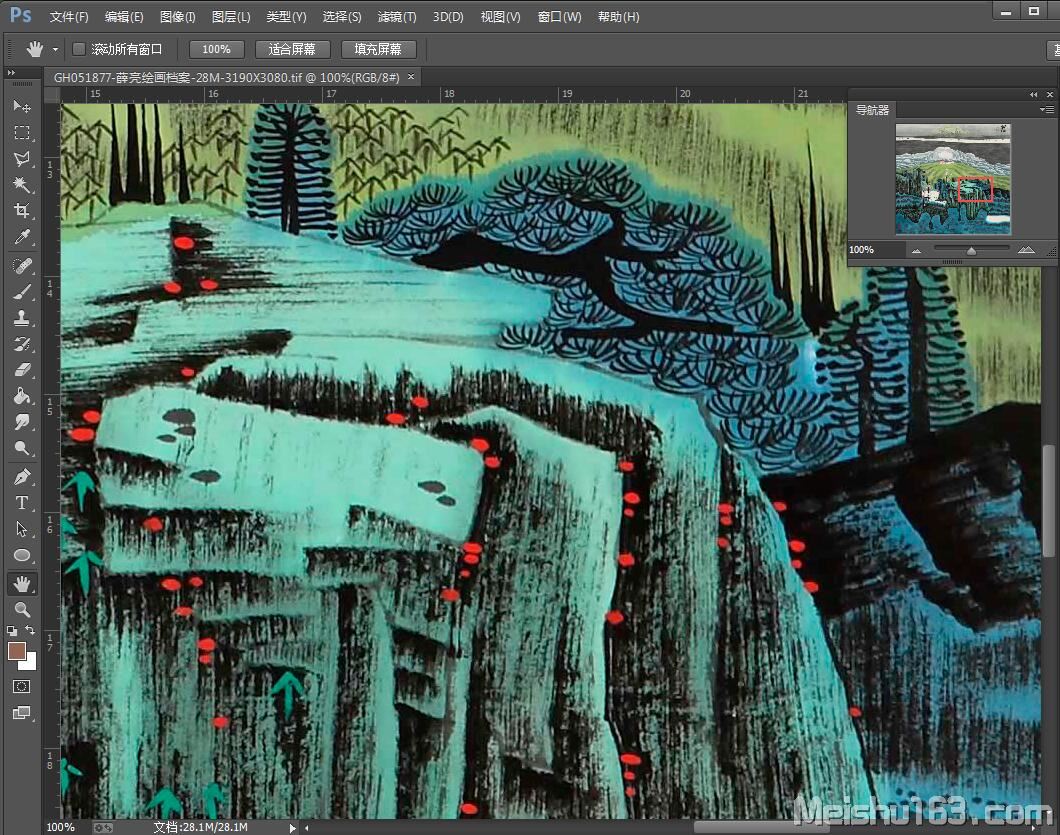Expand the toolbox to two columns

click(x=11, y=72)
